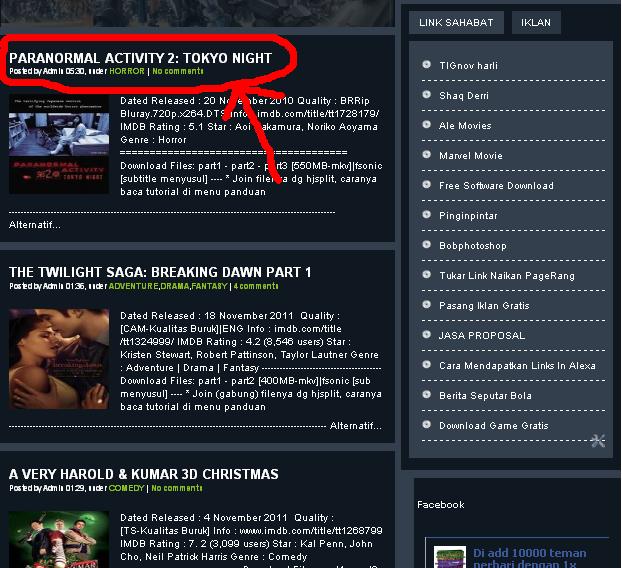This screenshot has width=622, height=568.
Task: Open the HORROR category link
Action: click(x=127, y=71)
